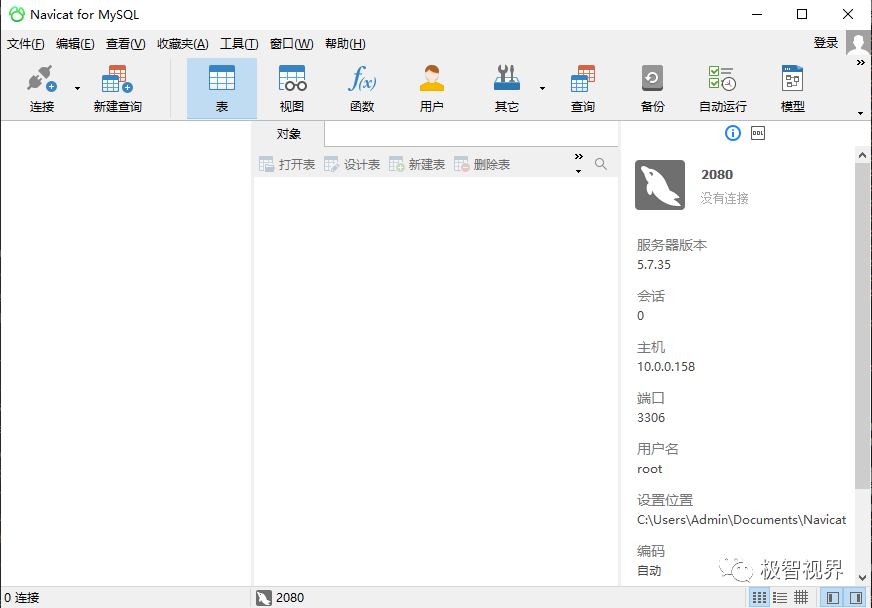This screenshot has height=608, width=872.
Task: Click port value 3306
Action: 651,418
